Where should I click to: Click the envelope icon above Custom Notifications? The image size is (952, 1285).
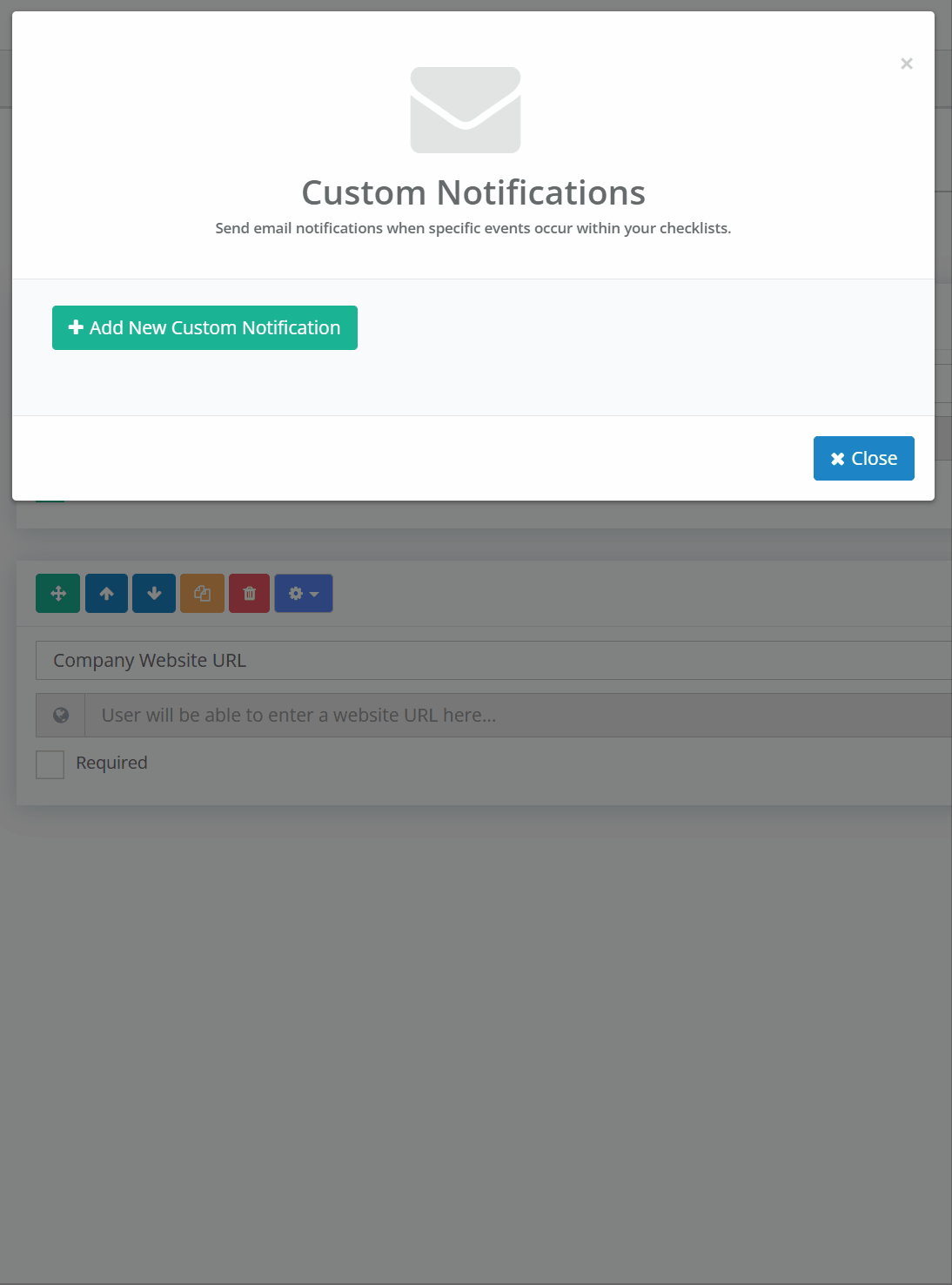pyautogui.click(x=465, y=109)
